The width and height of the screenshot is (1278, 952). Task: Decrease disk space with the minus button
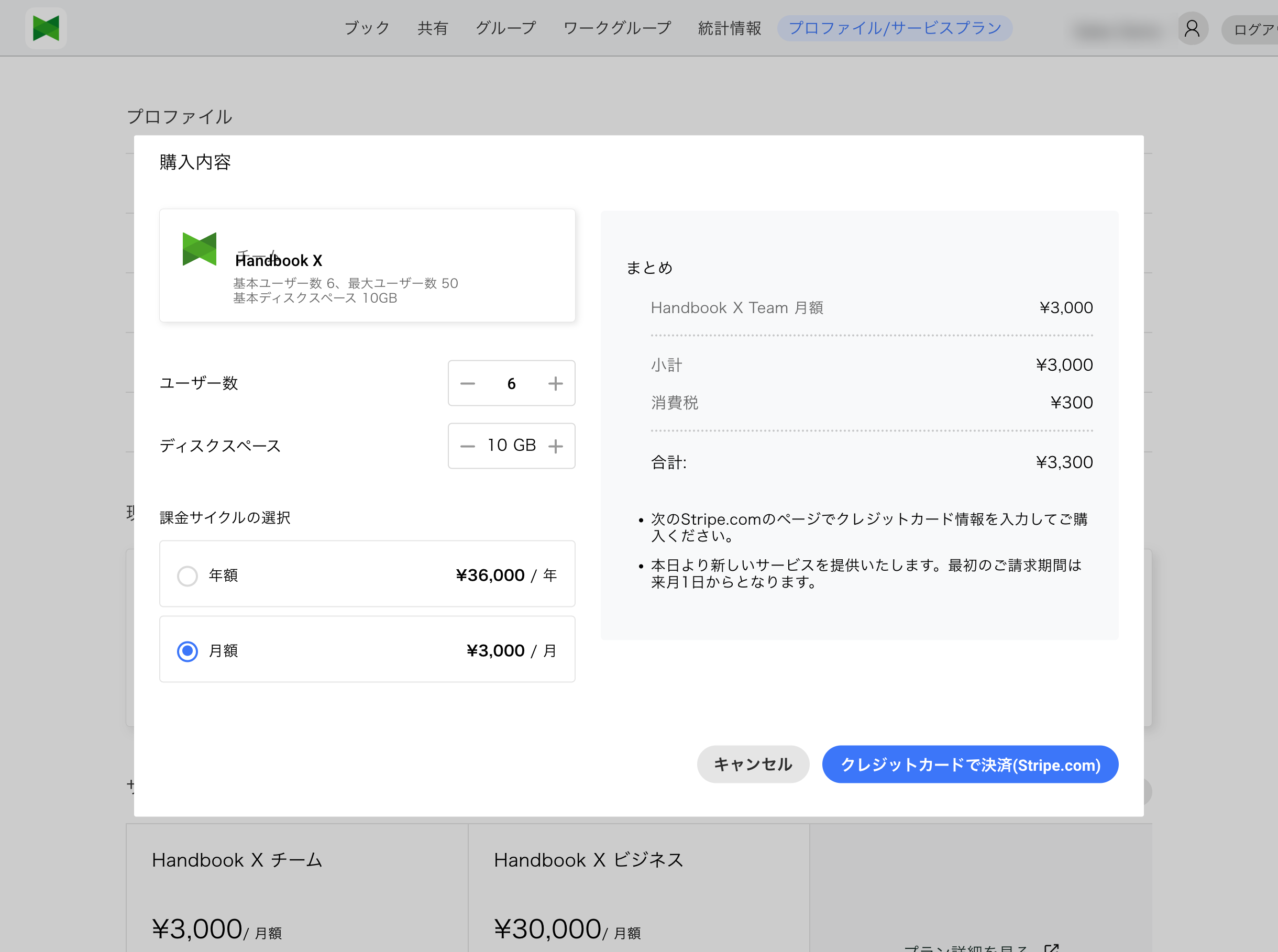(468, 446)
